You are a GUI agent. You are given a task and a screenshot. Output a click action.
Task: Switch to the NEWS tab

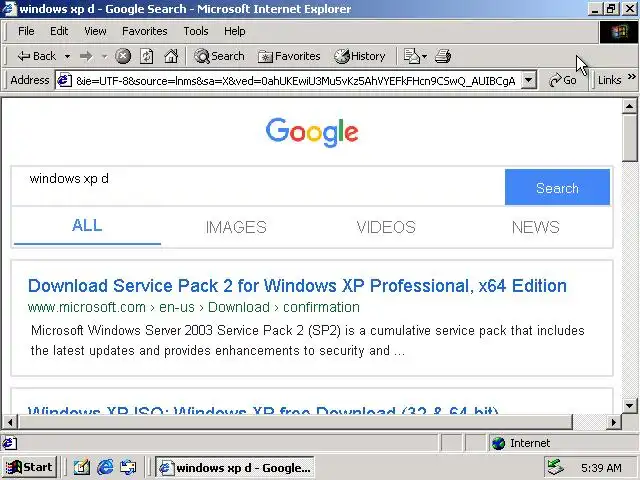click(536, 227)
